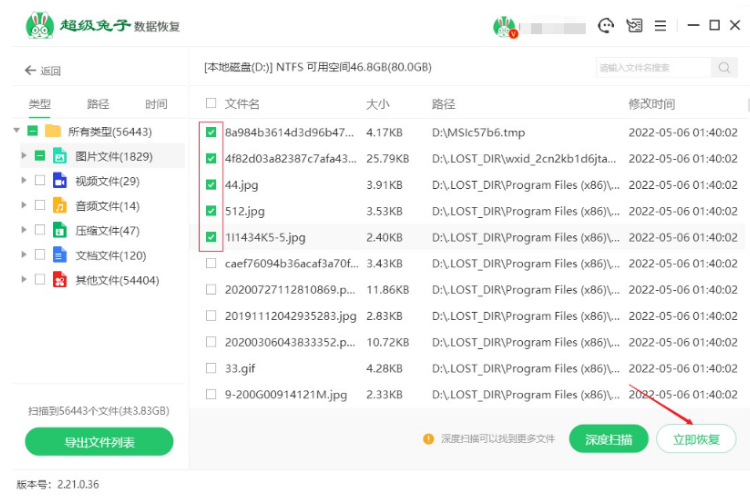
Task: Switch to the 时间 tab
Action: click(x=156, y=104)
